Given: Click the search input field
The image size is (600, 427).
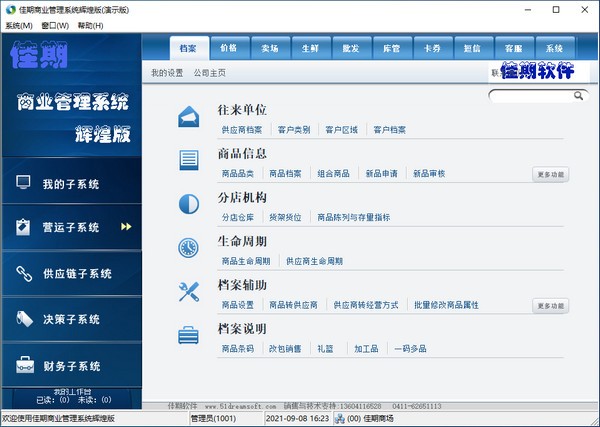Looking at the screenshot, I should click(530, 96).
